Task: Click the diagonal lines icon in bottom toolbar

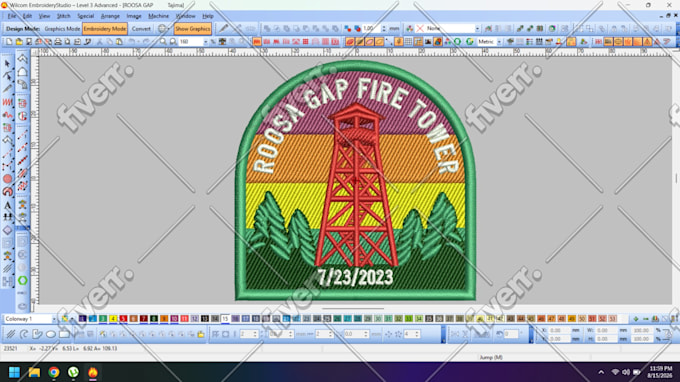Action: coord(10,334)
